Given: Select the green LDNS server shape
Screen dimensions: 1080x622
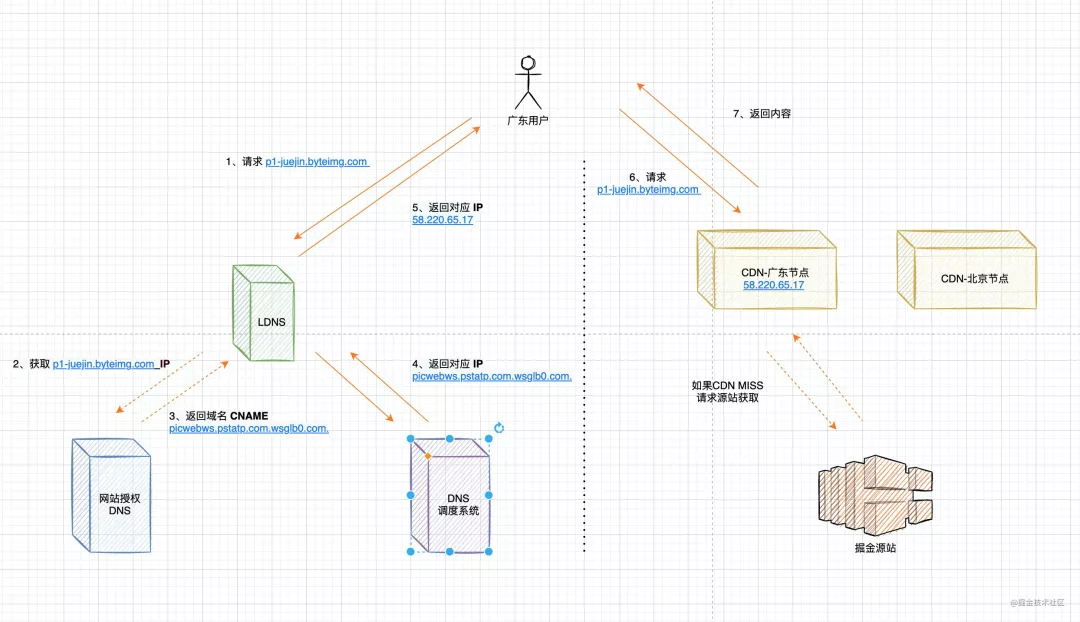Looking at the screenshot, I should coord(264,313).
